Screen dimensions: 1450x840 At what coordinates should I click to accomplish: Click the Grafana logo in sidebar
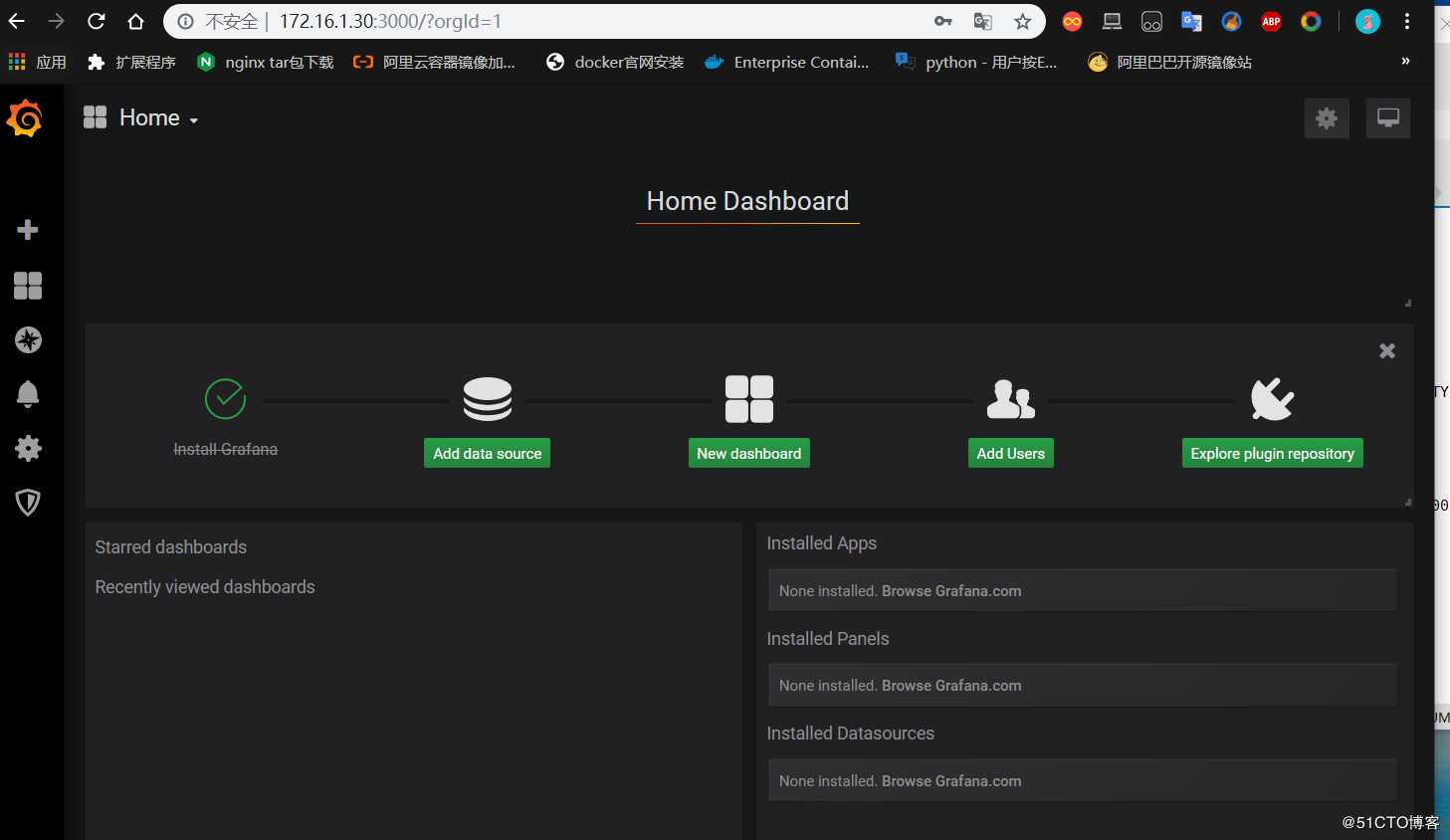click(x=25, y=118)
